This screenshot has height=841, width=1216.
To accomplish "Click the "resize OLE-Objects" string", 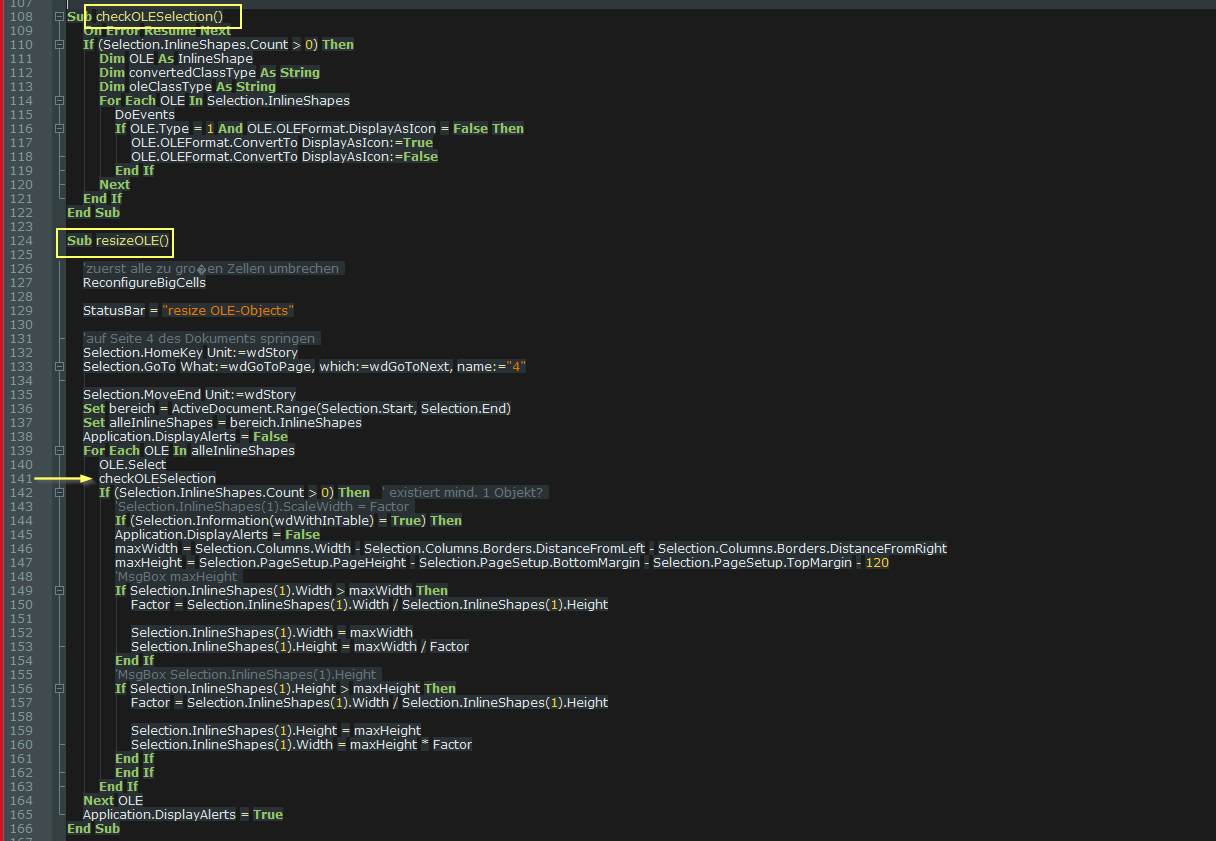I will click(228, 311).
